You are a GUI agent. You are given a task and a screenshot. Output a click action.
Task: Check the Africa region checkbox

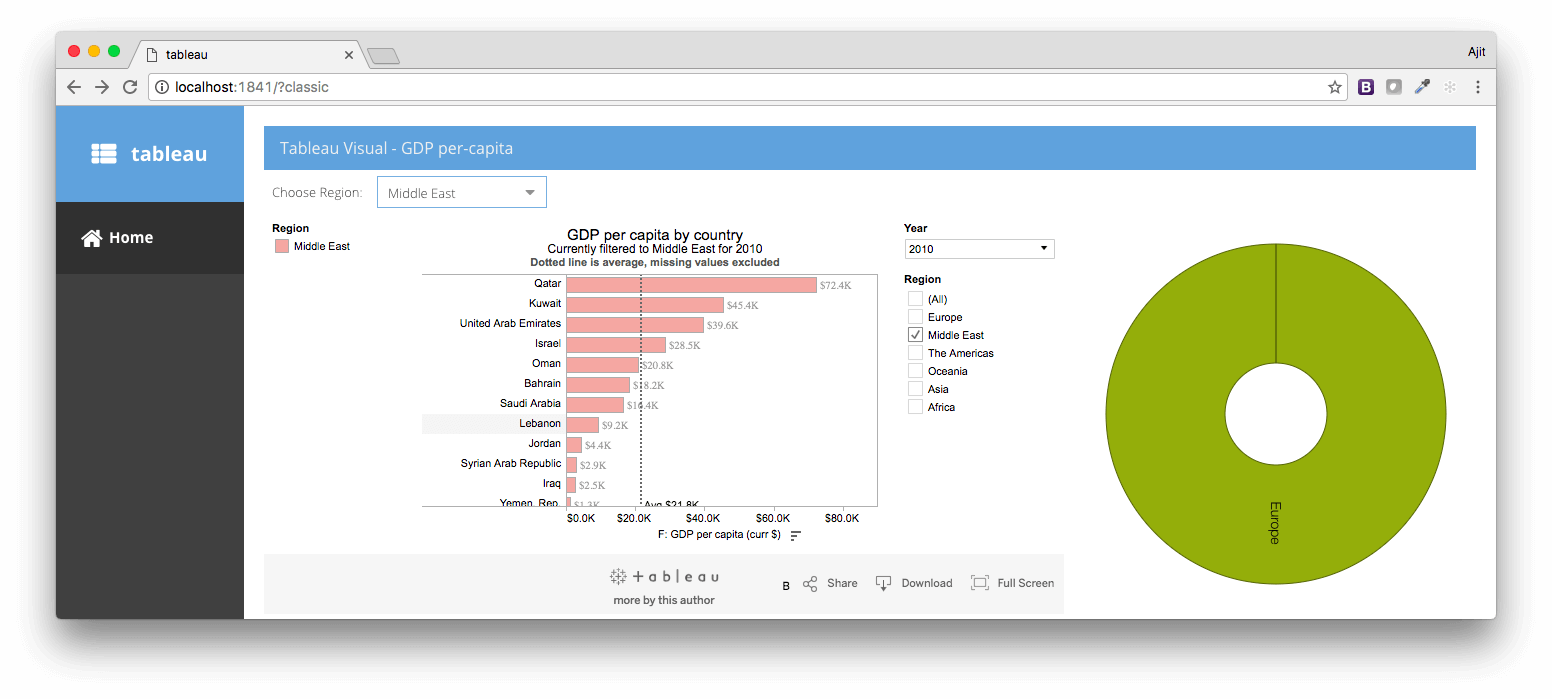[x=915, y=407]
